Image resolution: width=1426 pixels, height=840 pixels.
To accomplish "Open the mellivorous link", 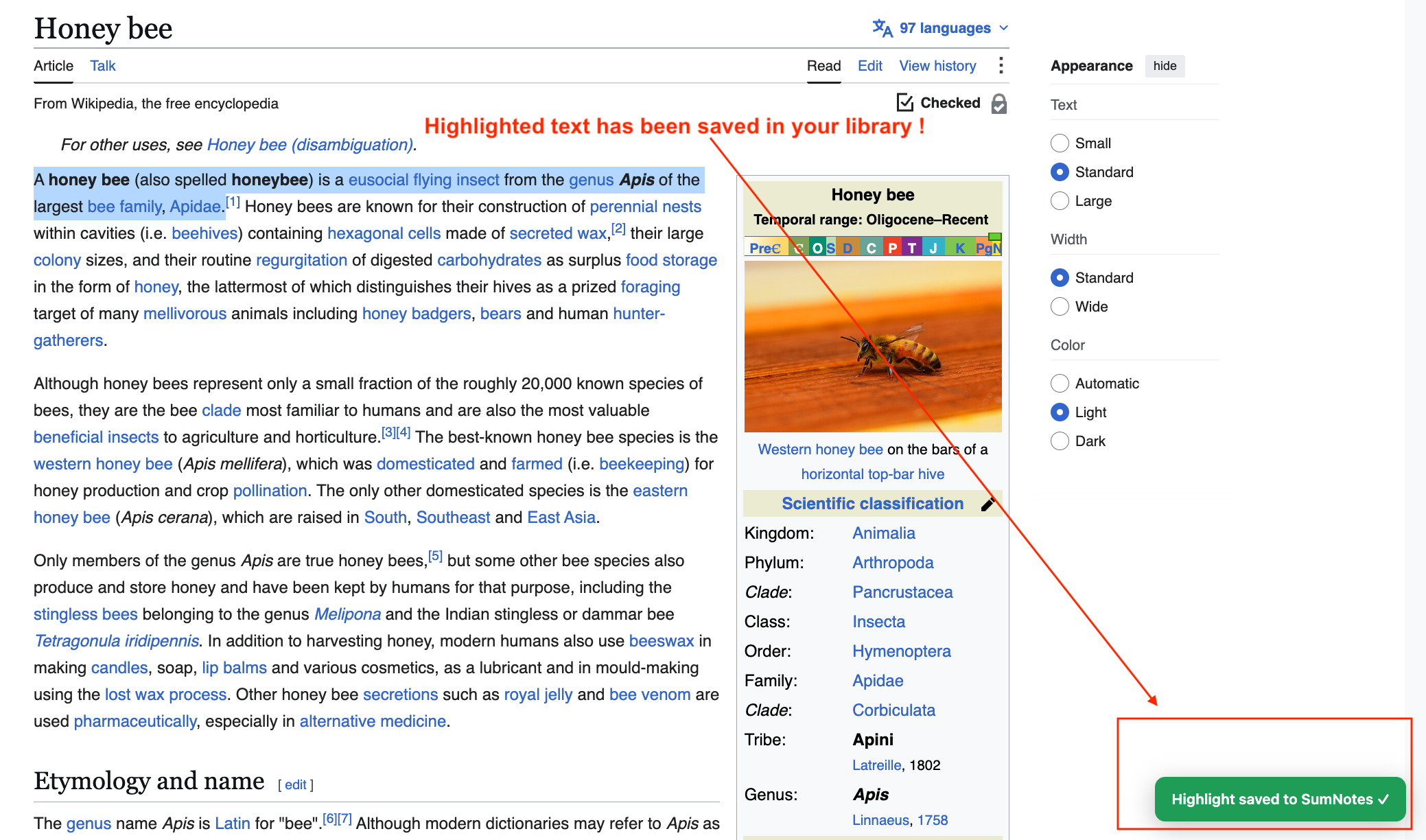I will point(185,314).
